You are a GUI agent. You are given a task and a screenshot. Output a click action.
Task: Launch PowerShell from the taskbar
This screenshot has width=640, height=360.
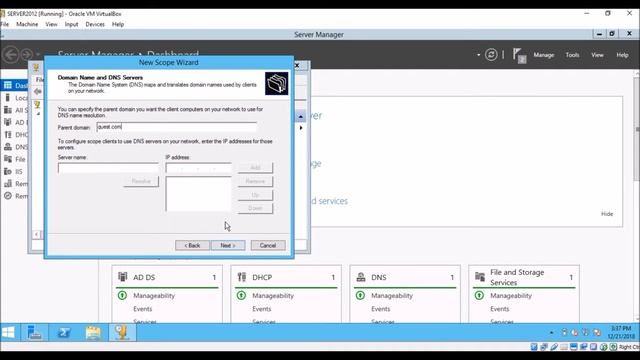coord(64,333)
